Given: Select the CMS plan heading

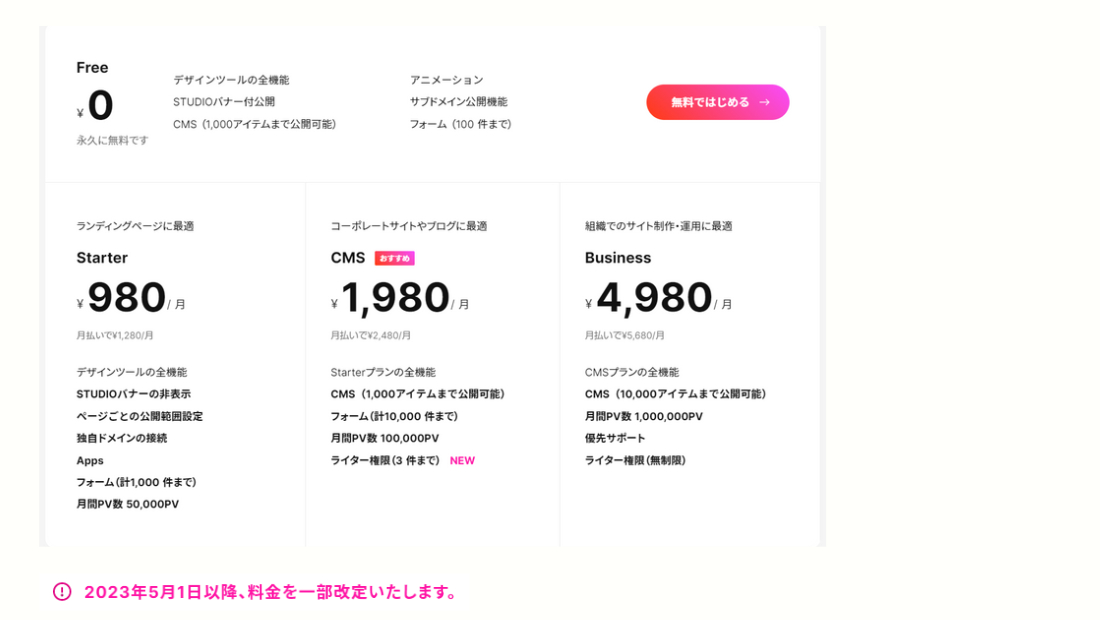Looking at the screenshot, I should tap(345, 257).
